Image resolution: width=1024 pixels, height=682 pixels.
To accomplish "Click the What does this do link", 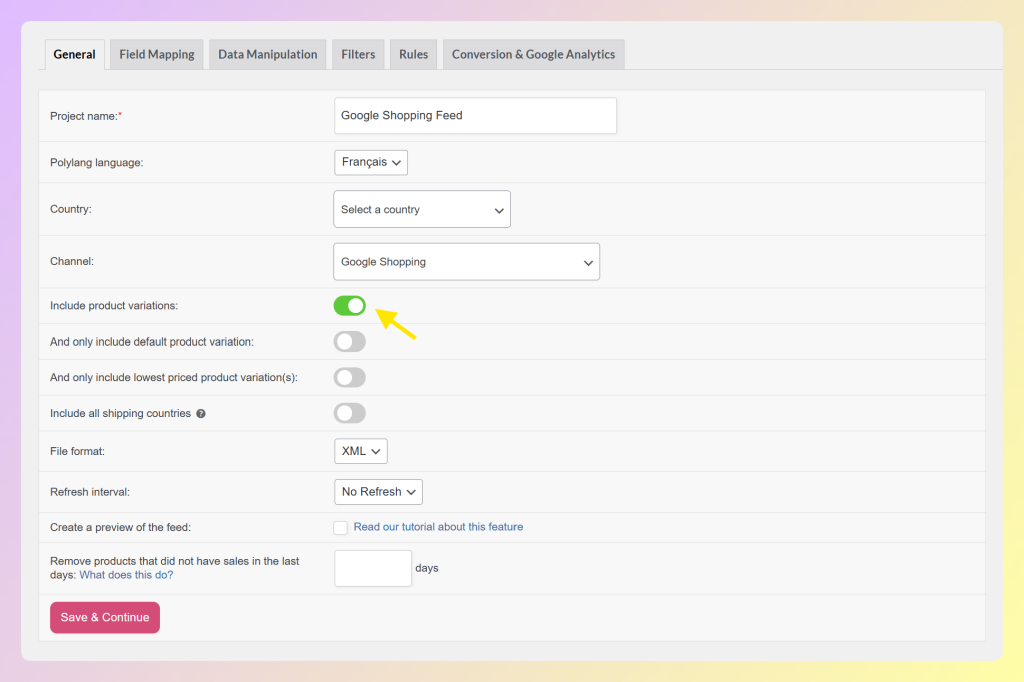I will click(126, 574).
